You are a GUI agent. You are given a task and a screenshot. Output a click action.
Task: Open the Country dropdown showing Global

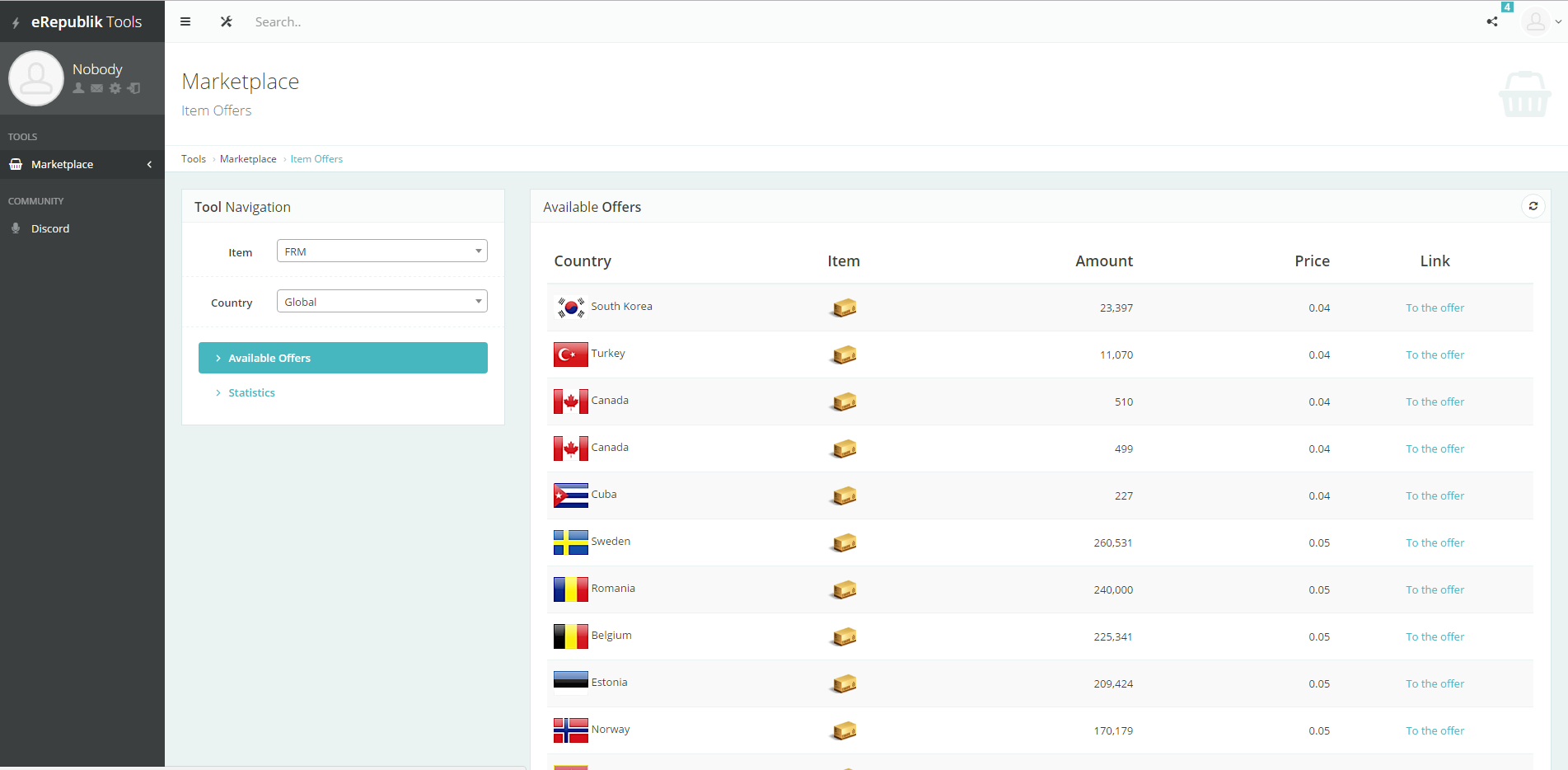[x=381, y=302]
